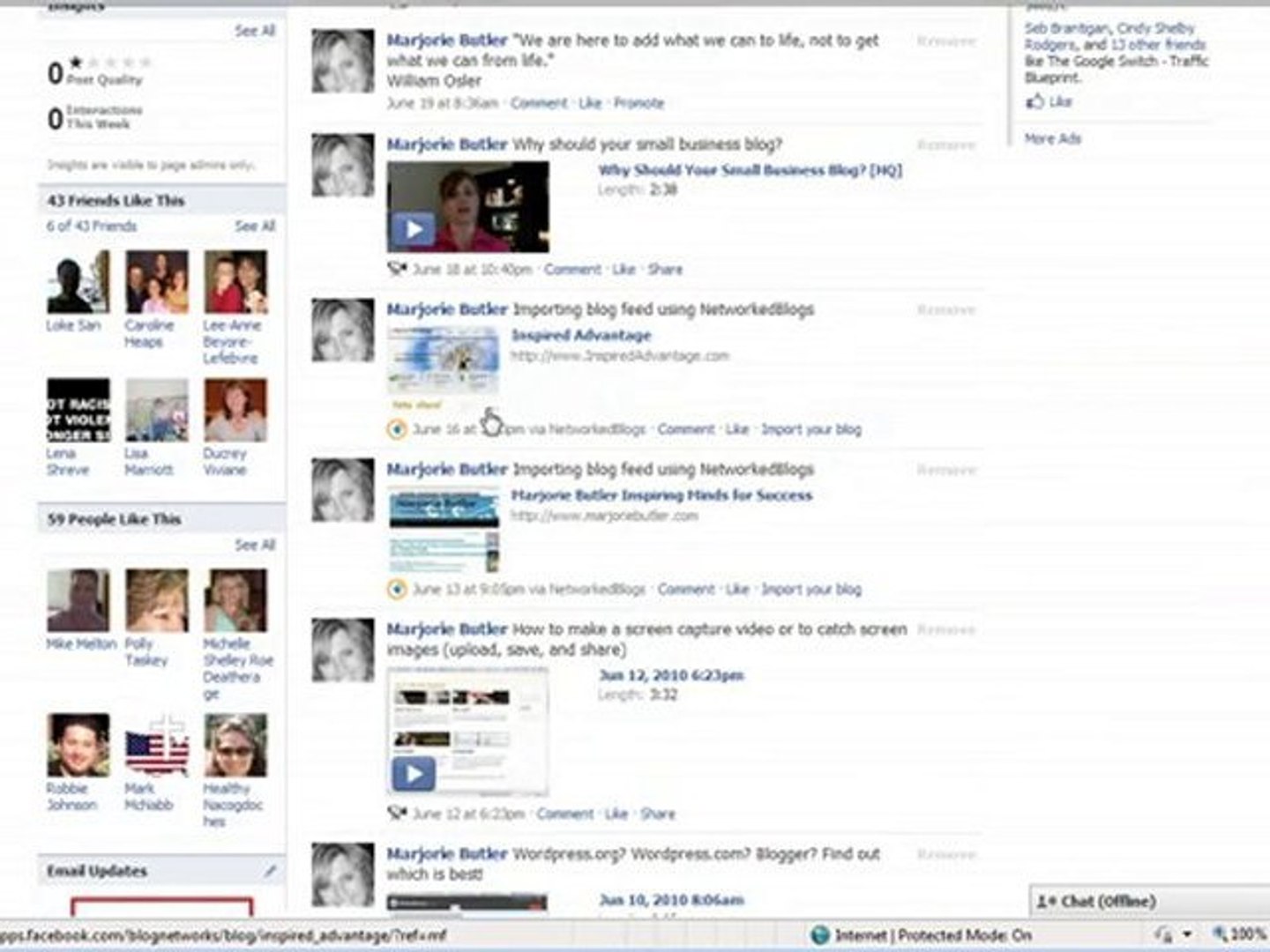The image size is (1270, 952).
Task: Open the Inspired Advantage blog thumbnail
Action: [444, 369]
